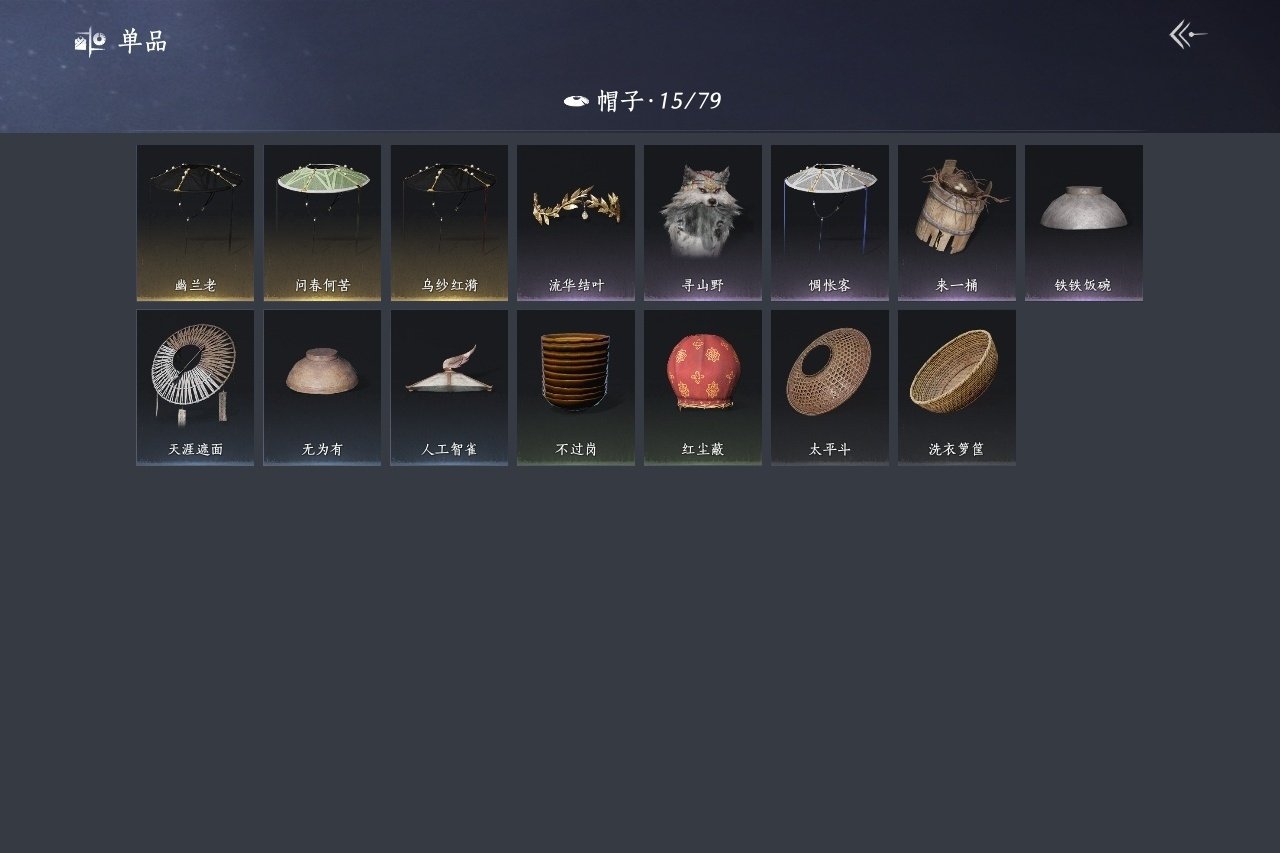Select the wooden bucket 来一桶
This screenshot has width=1280, height=853.
(x=957, y=223)
